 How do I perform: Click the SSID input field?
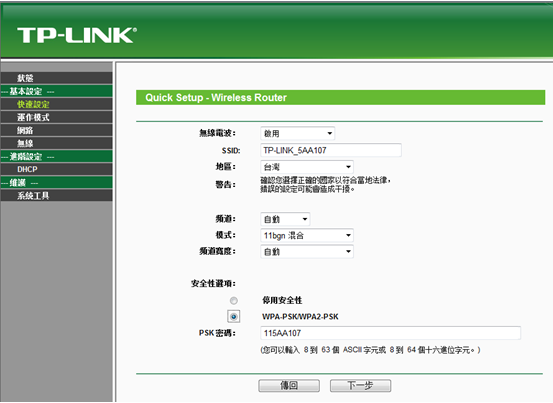click(x=331, y=150)
